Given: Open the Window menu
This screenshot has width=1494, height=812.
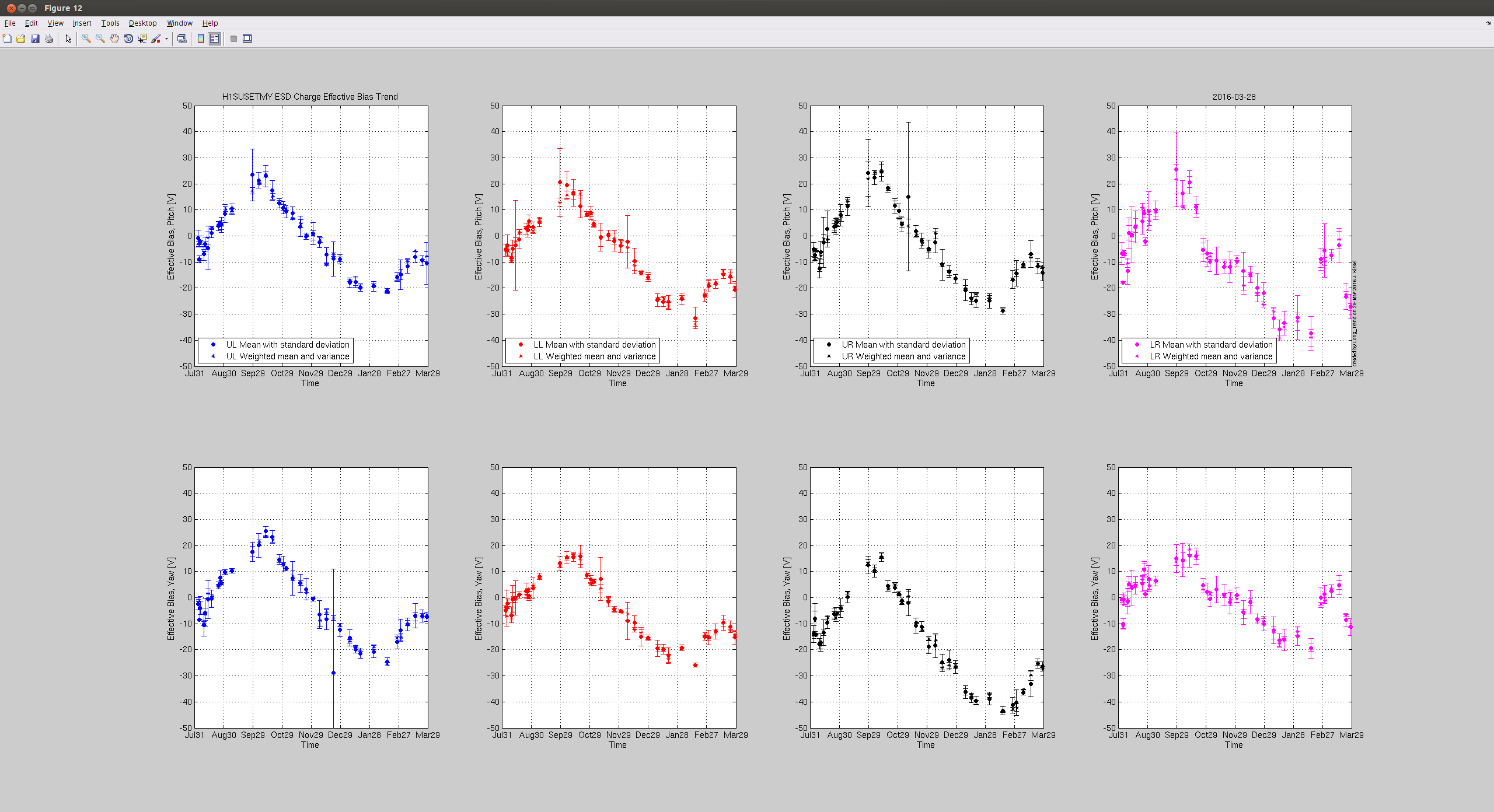Looking at the screenshot, I should pos(180,23).
